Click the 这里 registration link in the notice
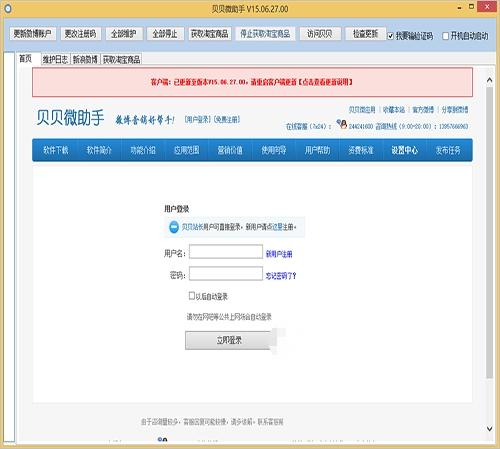This screenshot has width=500, height=449. click(x=278, y=227)
